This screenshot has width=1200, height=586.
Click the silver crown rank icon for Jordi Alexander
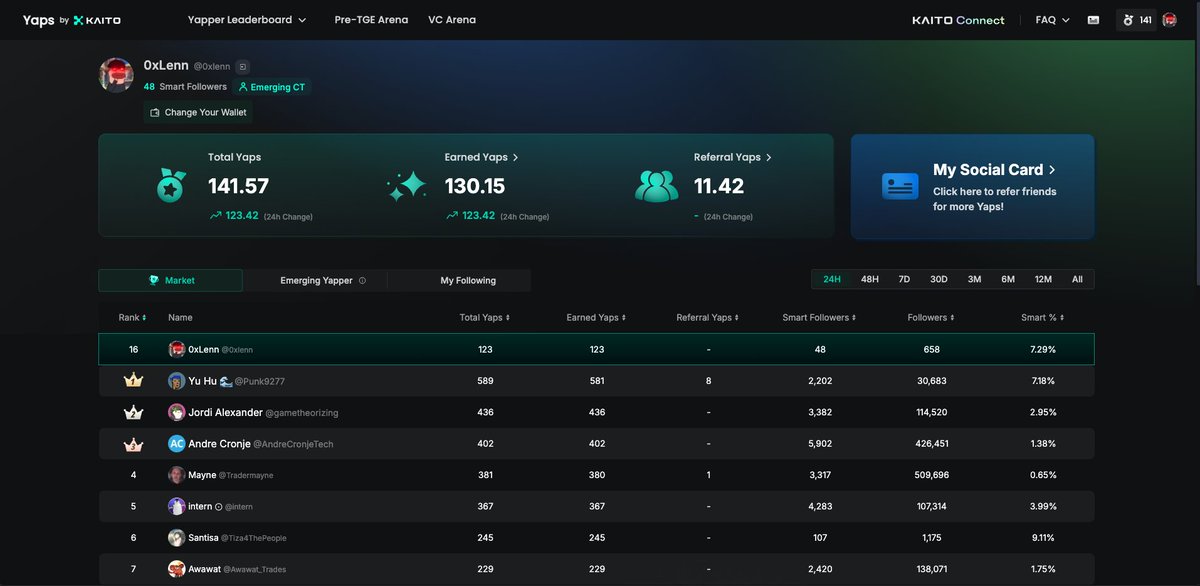[133, 412]
